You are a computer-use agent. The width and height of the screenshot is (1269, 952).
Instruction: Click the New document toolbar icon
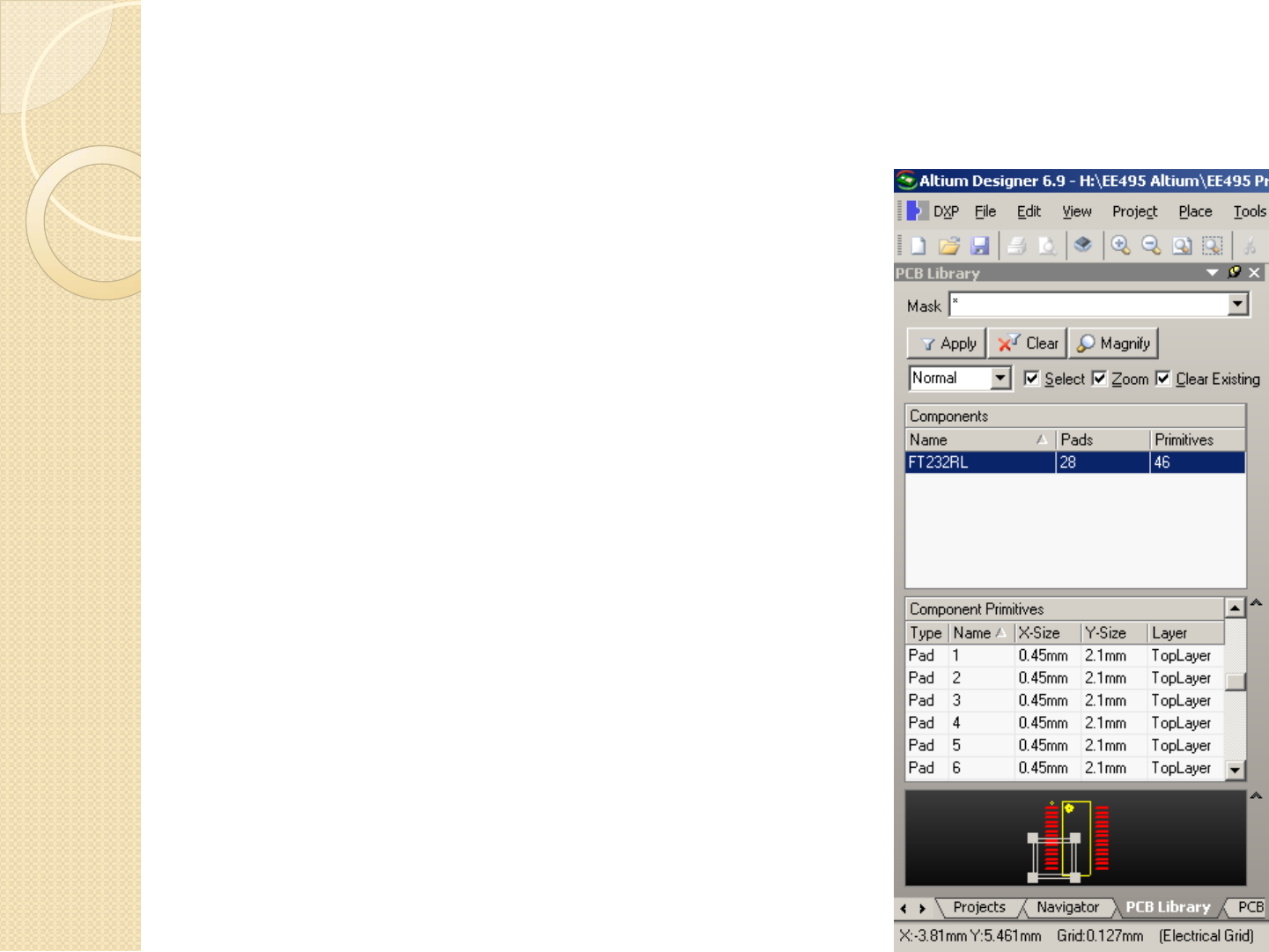point(919,246)
